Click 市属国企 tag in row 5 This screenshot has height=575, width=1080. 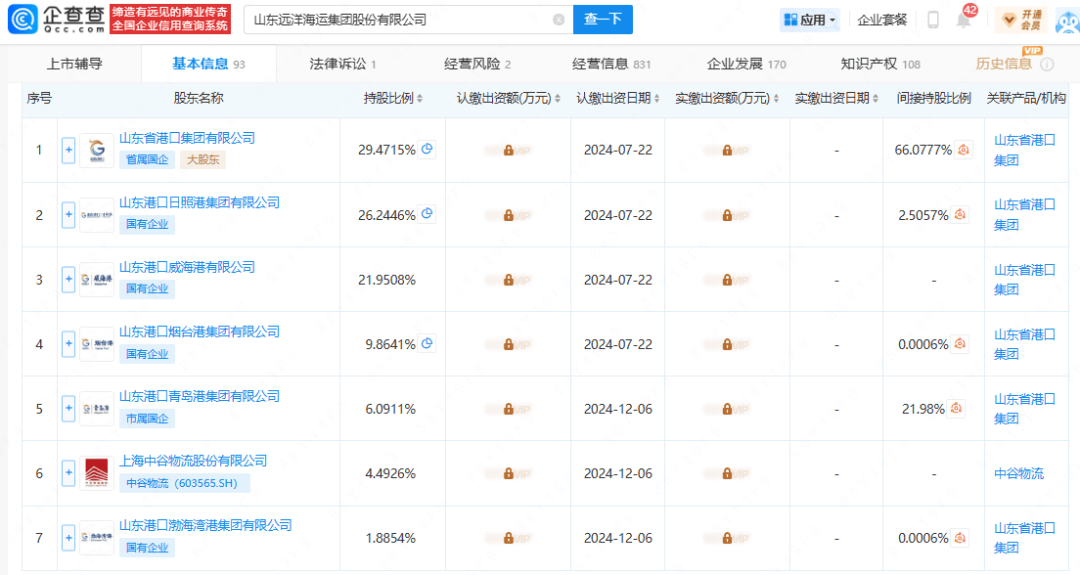[x=147, y=419]
